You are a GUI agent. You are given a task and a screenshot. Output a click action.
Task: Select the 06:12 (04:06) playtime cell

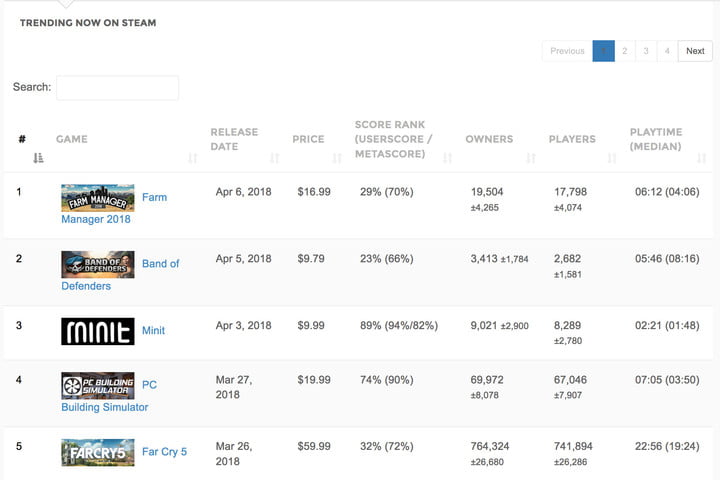(x=667, y=192)
